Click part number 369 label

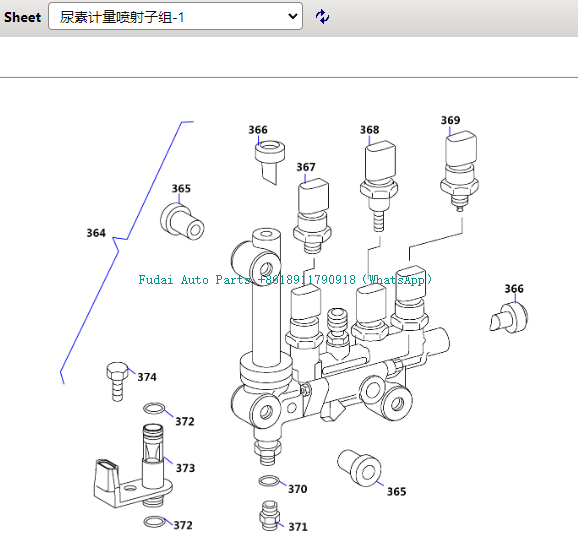point(450,120)
